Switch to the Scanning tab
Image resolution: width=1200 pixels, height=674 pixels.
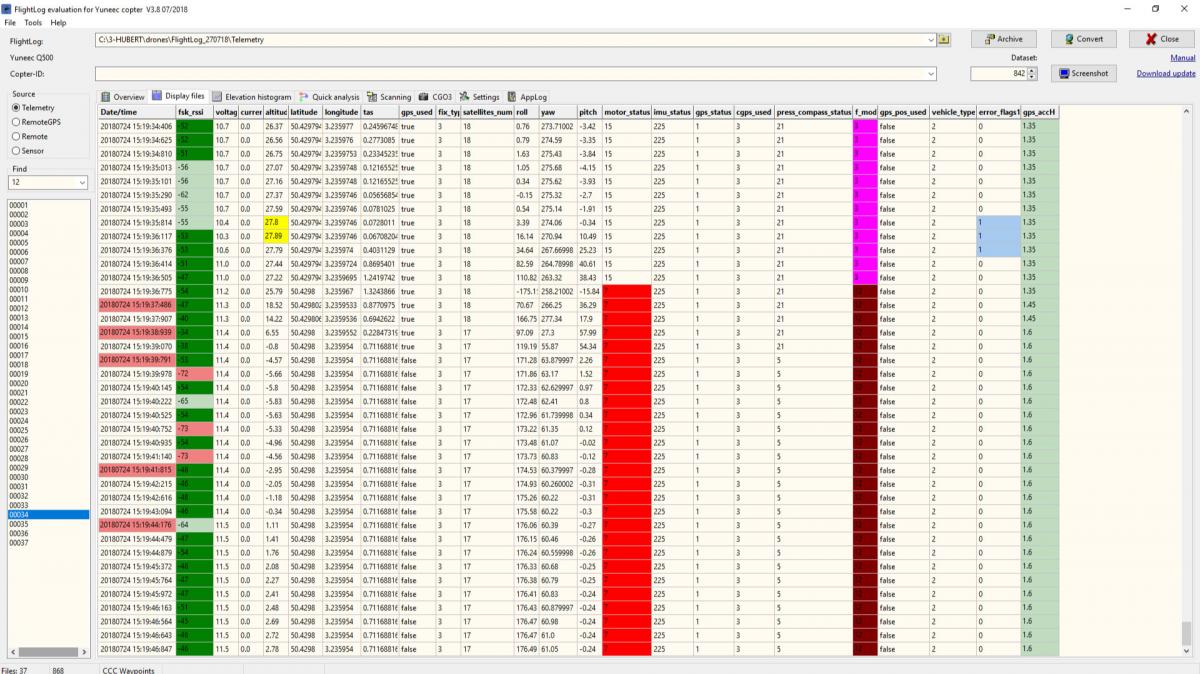point(389,97)
